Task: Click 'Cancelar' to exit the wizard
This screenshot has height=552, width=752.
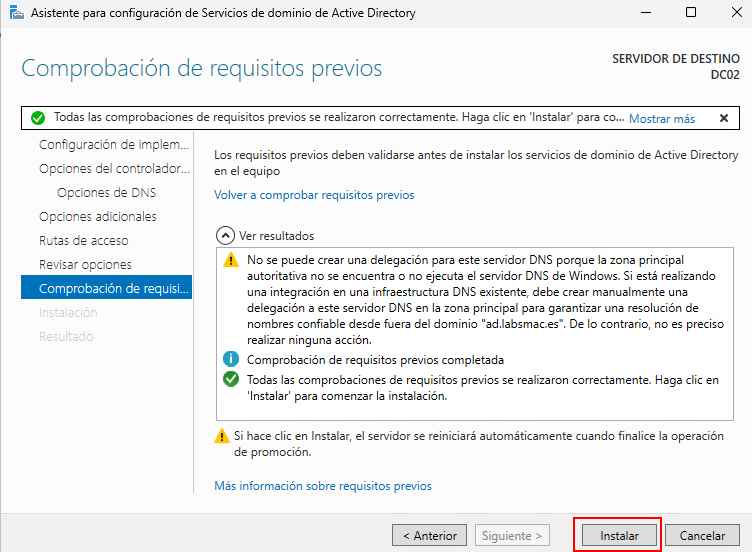Action: tap(702, 535)
